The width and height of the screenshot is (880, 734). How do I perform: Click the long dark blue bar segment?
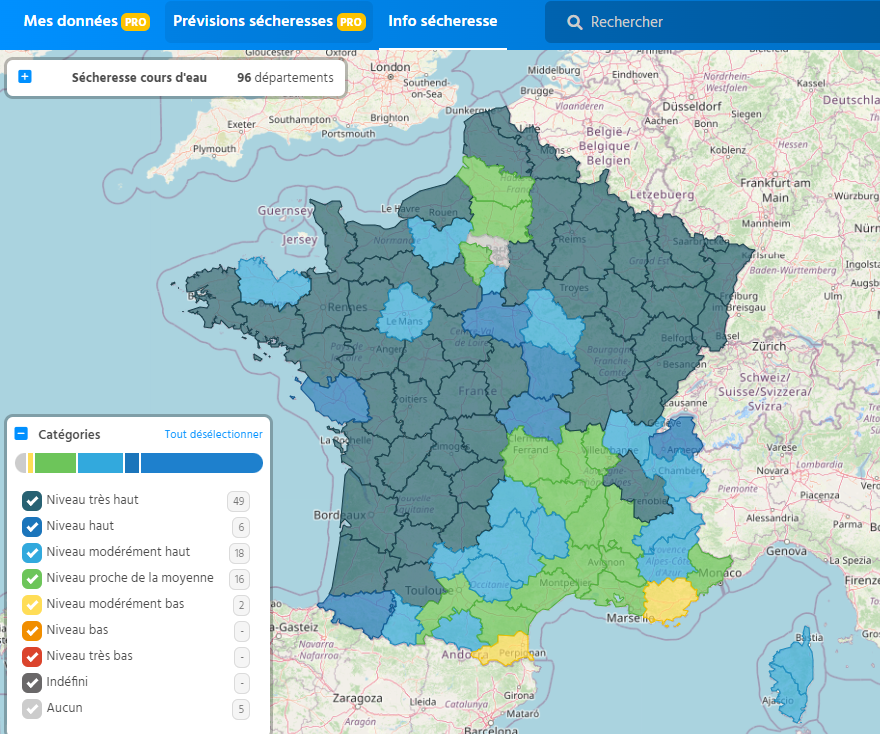point(201,463)
